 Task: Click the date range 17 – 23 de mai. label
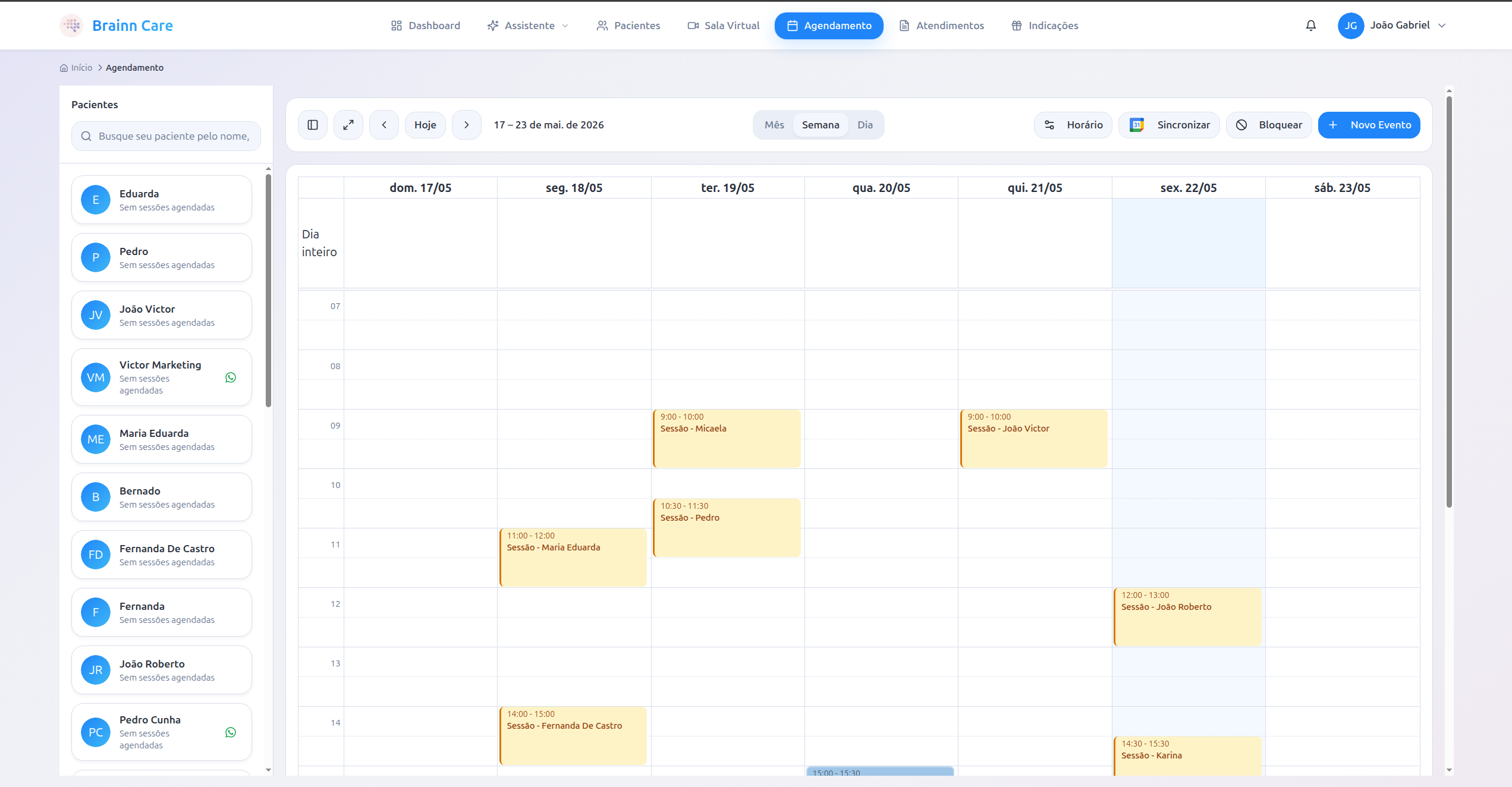tap(549, 125)
